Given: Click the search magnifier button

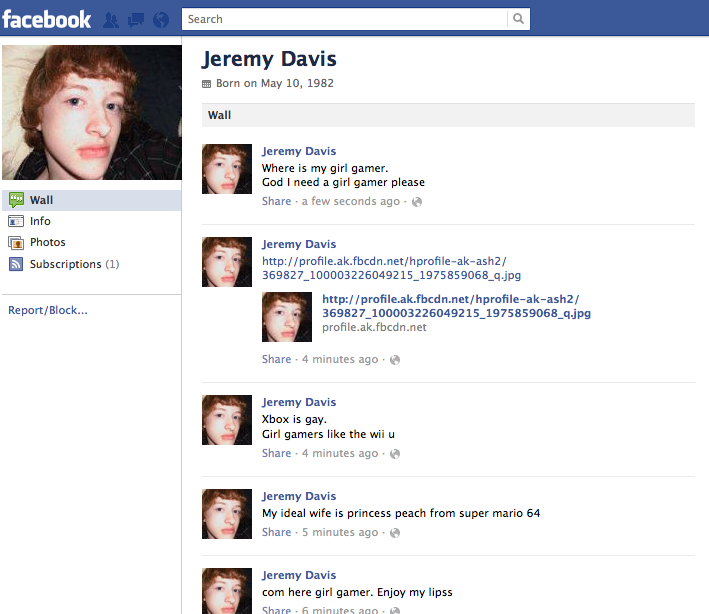Looking at the screenshot, I should [x=519, y=19].
